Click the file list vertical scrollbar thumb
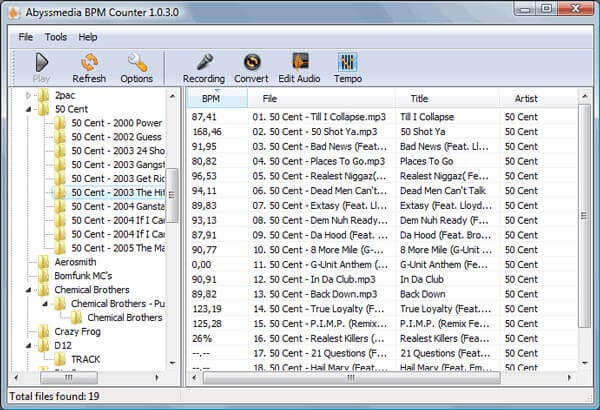The image size is (600, 410). point(584,216)
